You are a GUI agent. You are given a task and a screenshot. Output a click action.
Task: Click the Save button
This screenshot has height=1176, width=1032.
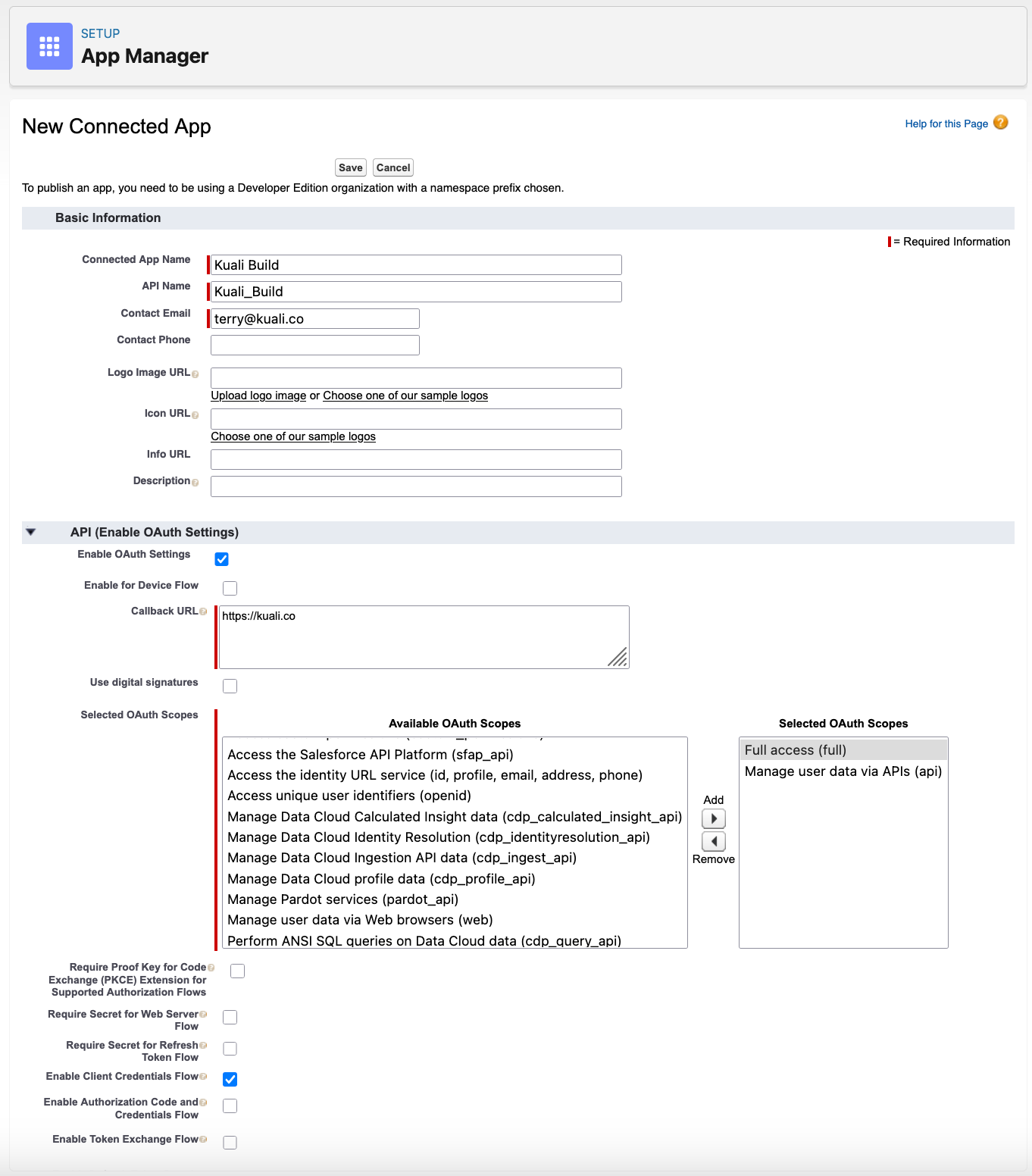pos(349,167)
